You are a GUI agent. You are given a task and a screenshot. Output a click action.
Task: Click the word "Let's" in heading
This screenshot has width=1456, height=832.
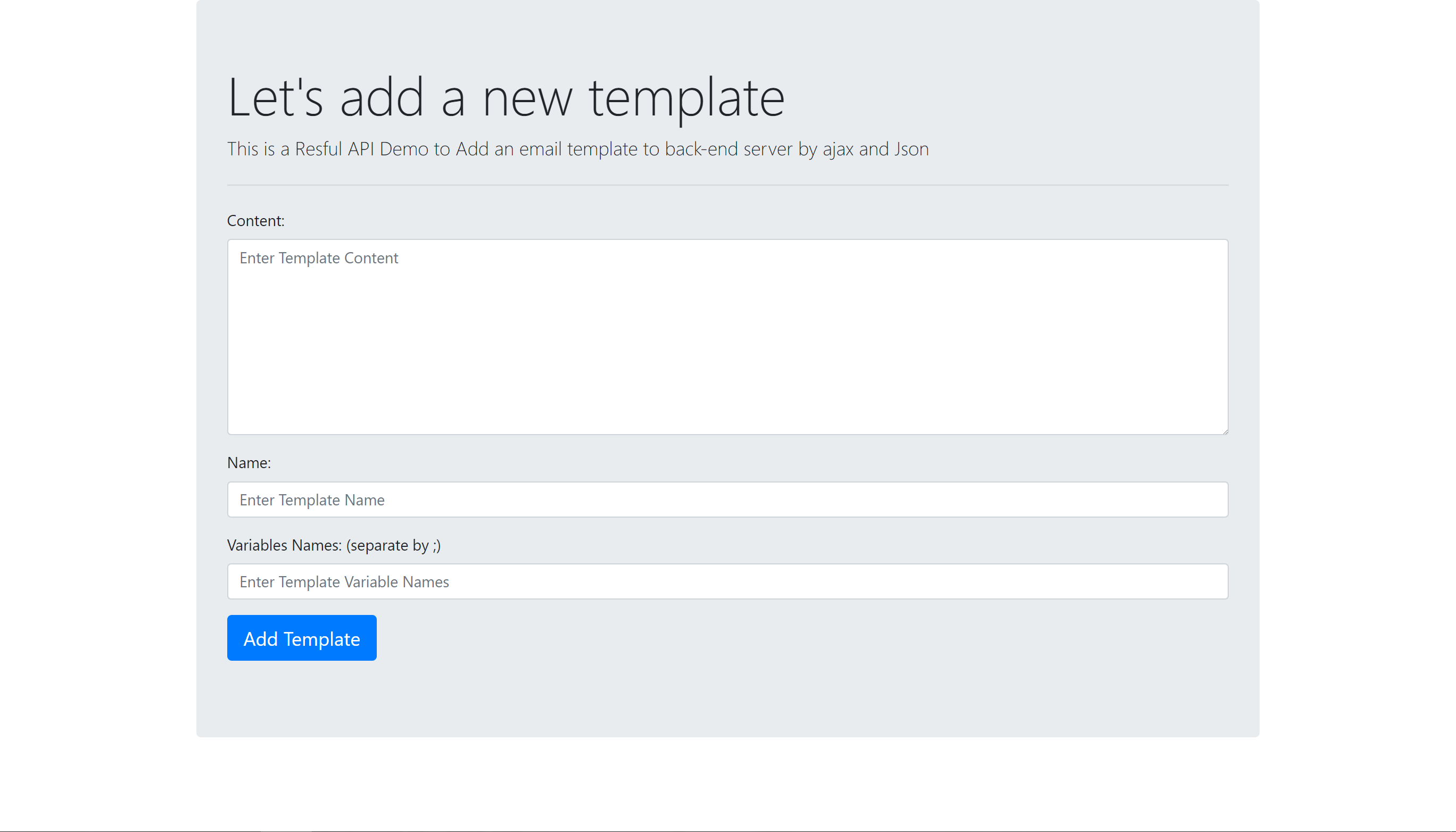pos(276,98)
